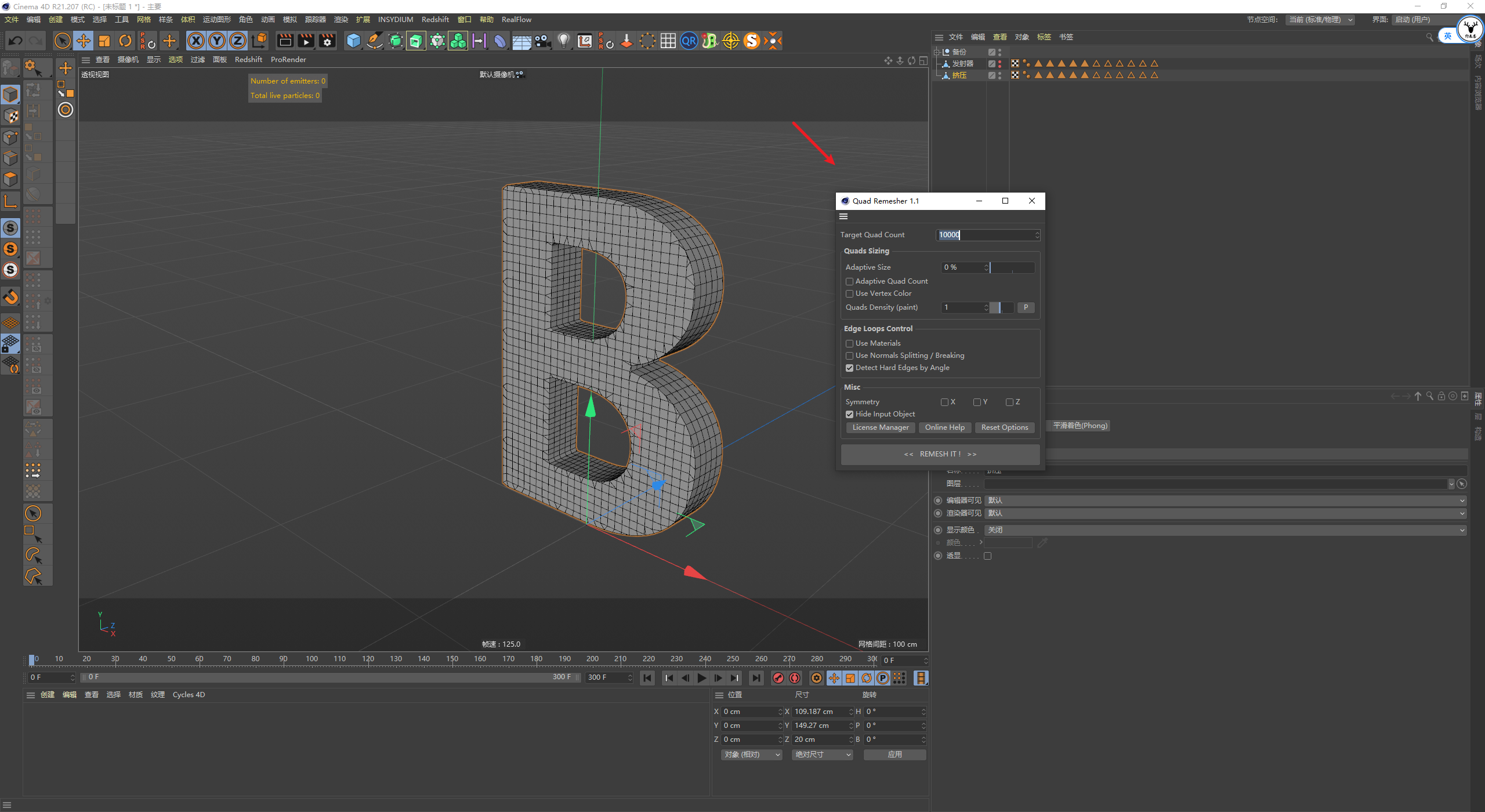The height and width of the screenshot is (812, 1485).
Task: Open the 编辑器可见 dropdown
Action: [1224, 500]
